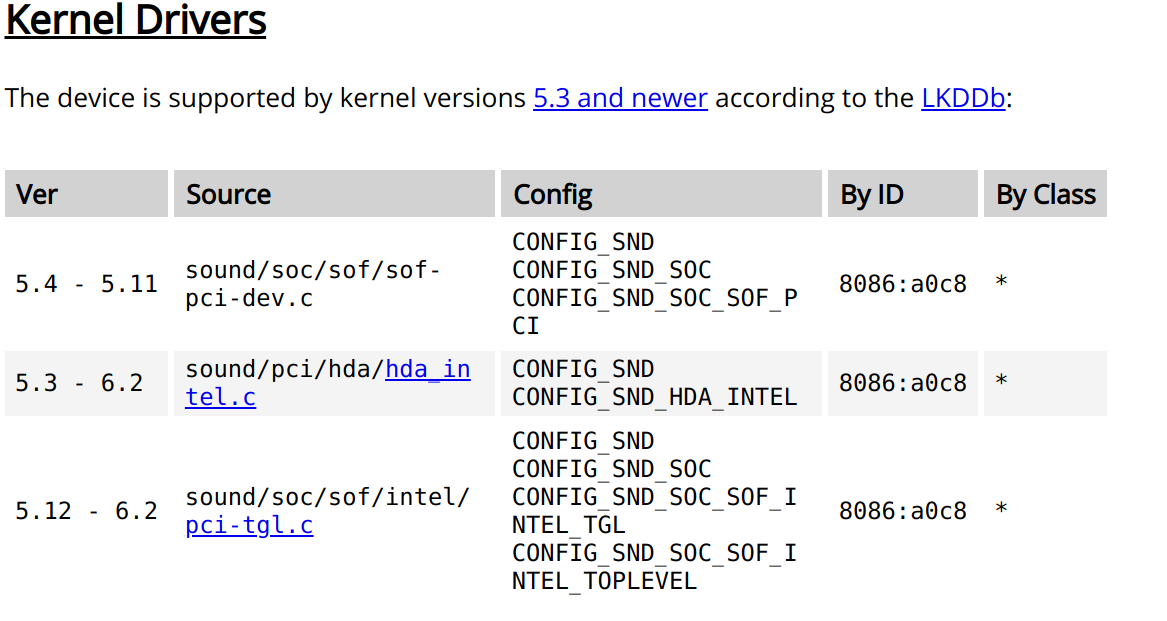Click the CONFIG_SND_HDA_INTEL config text
The height and width of the screenshot is (621, 1167).
pyautogui.click(x=654, y=397)
